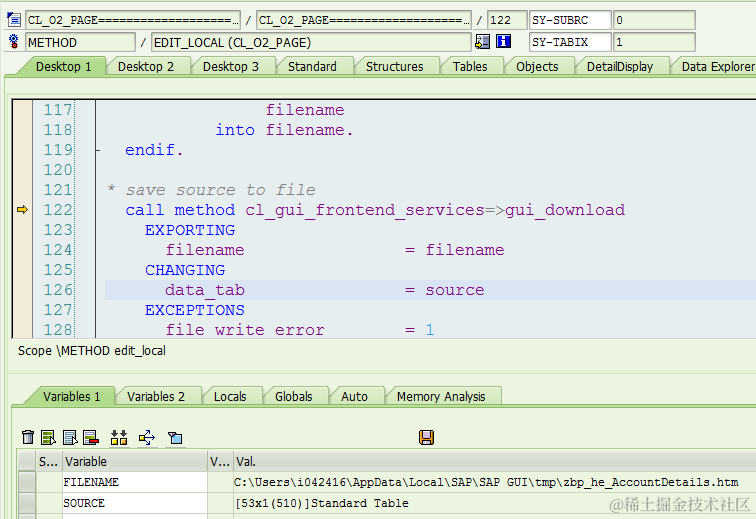Click the 'Scope \METHOD edit_local' status text
The height and width of the screenshot is (519, 756).
(92, 350)
